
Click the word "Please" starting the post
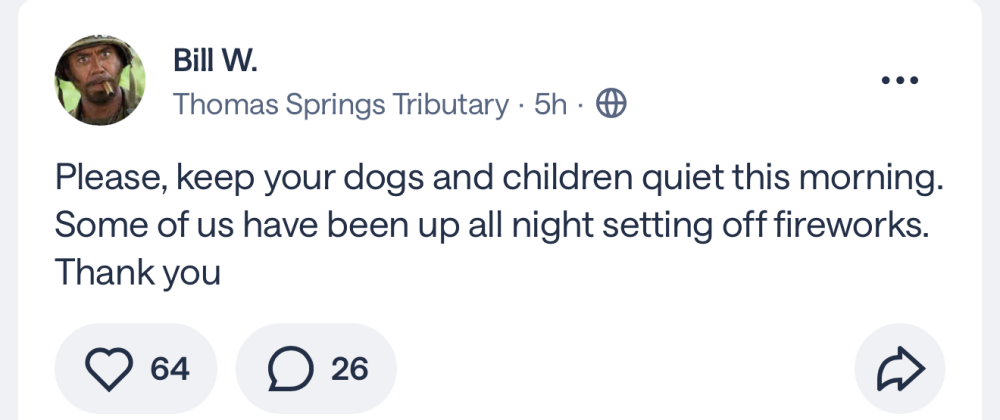pyautogui.click(x=102, y=179)
